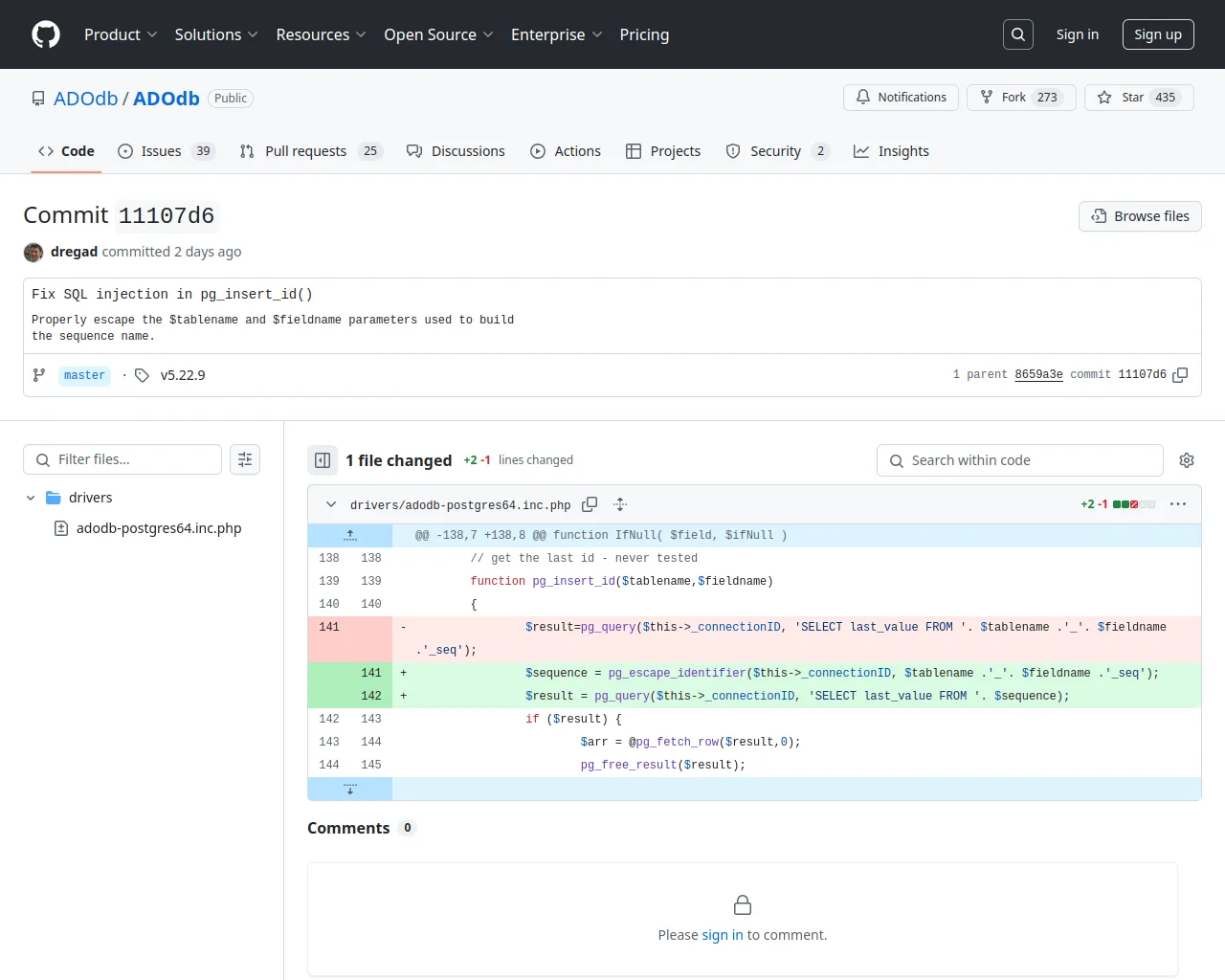The image size is (1225, 980).
Task: Open the Enterprise dropdown menu
Action: pyautogui.click(x=557, y=34)
